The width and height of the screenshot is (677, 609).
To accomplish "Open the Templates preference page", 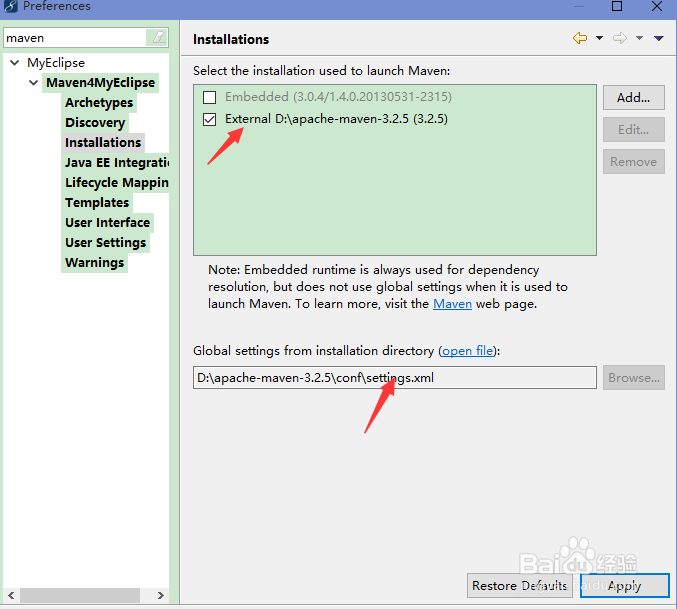I will click(97, 202).
